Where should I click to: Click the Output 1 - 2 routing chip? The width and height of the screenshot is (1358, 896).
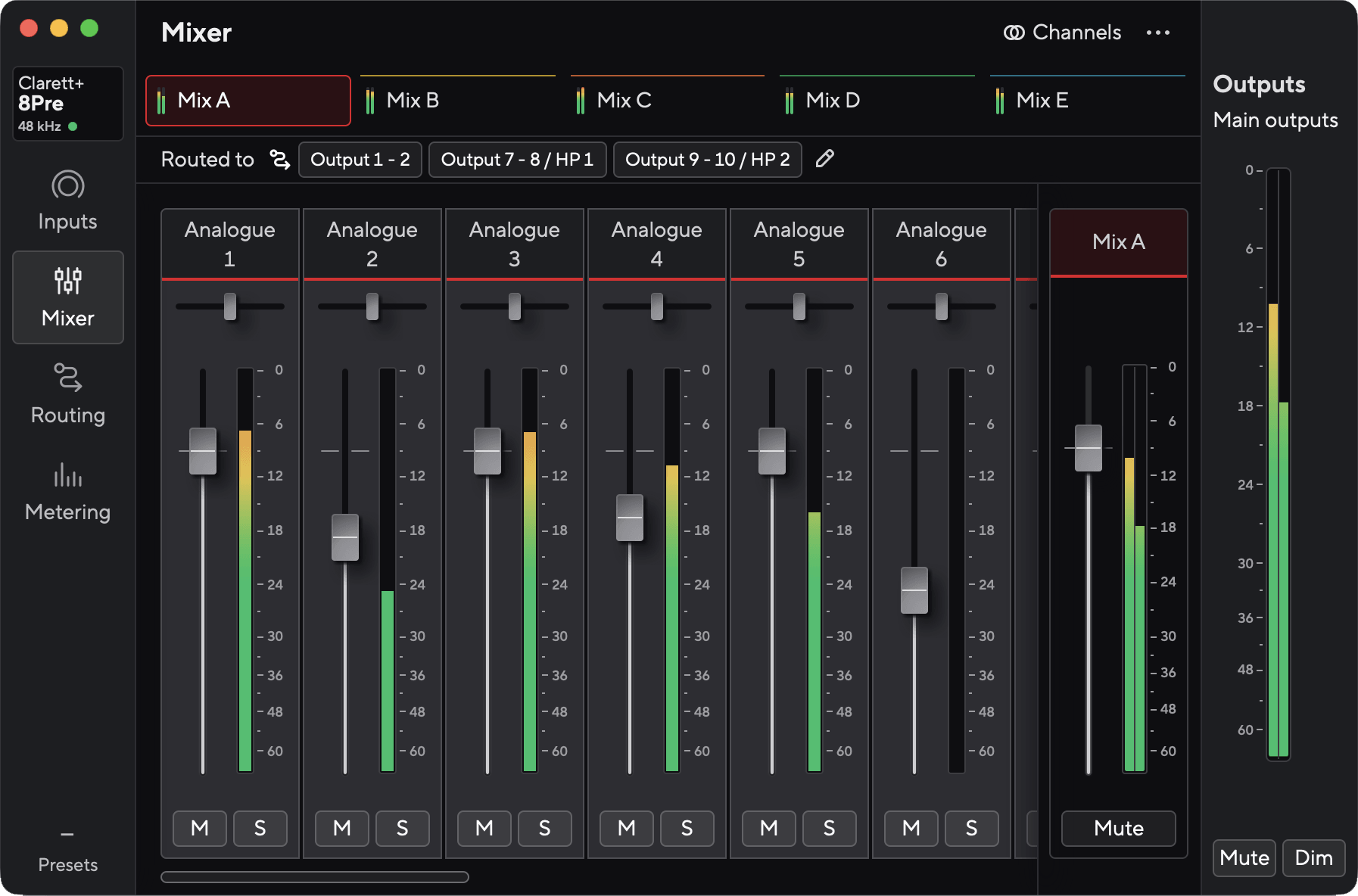click(360, 160)
